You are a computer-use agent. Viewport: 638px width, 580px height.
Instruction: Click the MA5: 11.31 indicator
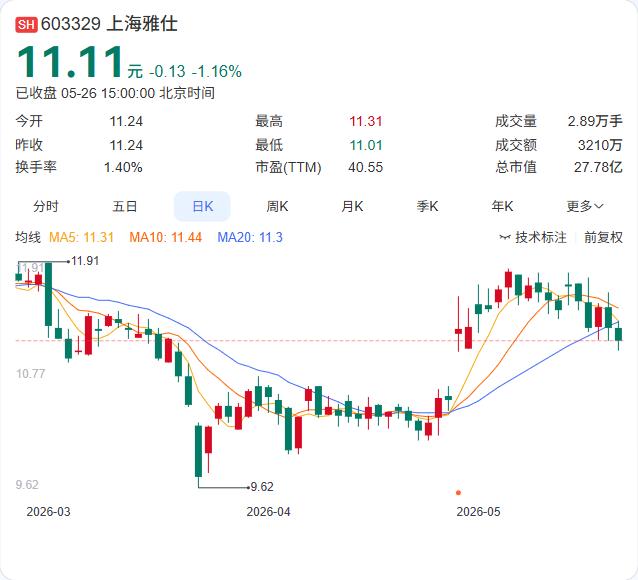81,237
